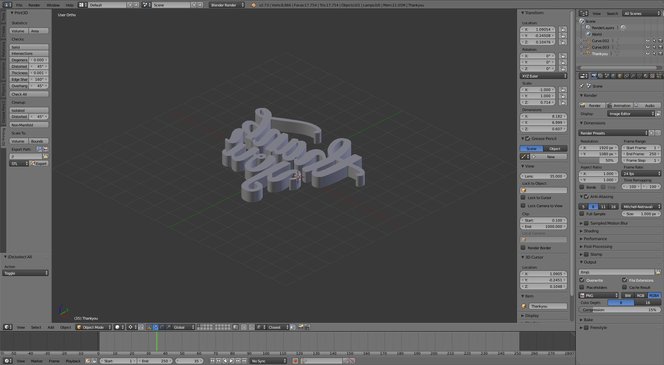Open timeline editor type icon
664x365 pixels.
pyautogui.click(x=8, y=361)
